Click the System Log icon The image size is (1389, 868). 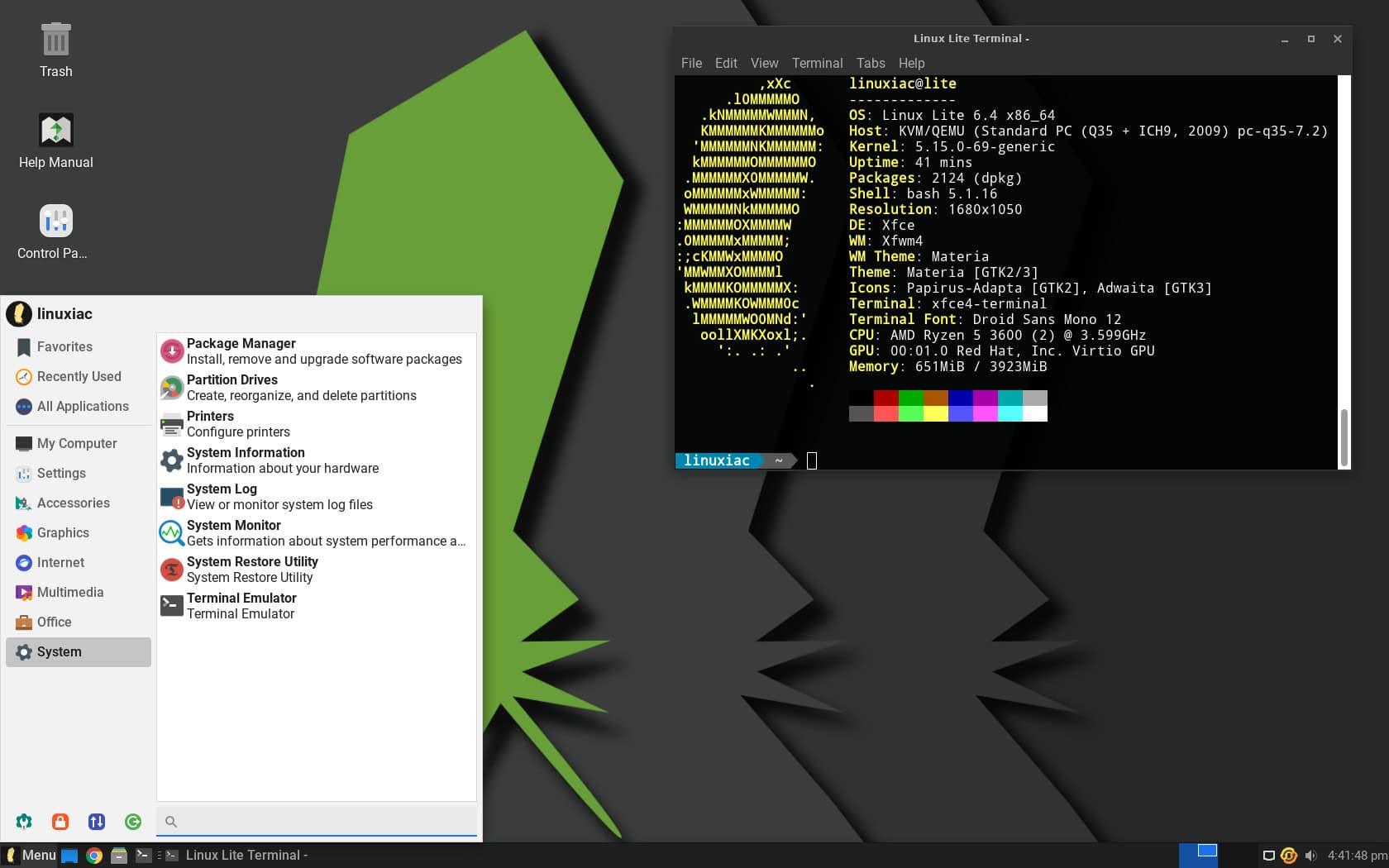pos(171,496)
